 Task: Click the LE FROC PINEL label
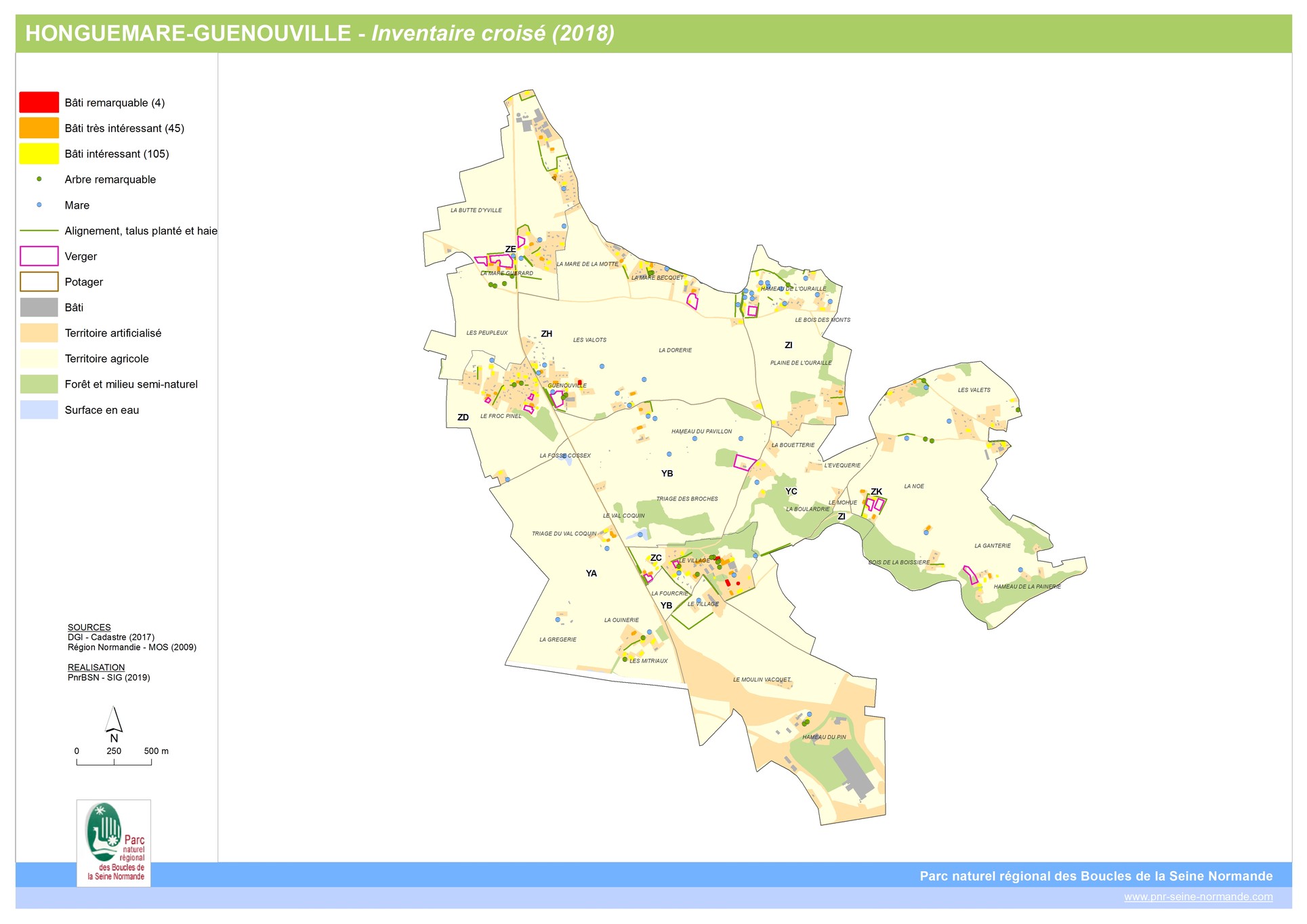501,417
